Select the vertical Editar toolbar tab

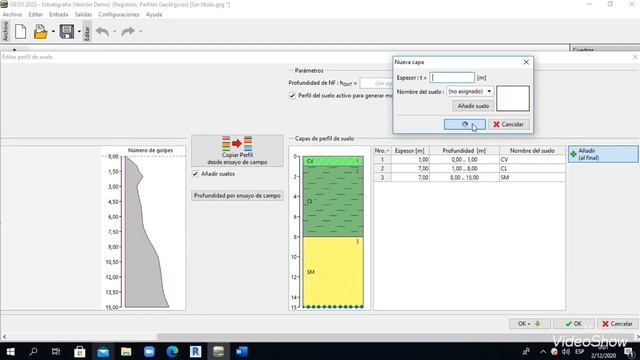[87, 31]
